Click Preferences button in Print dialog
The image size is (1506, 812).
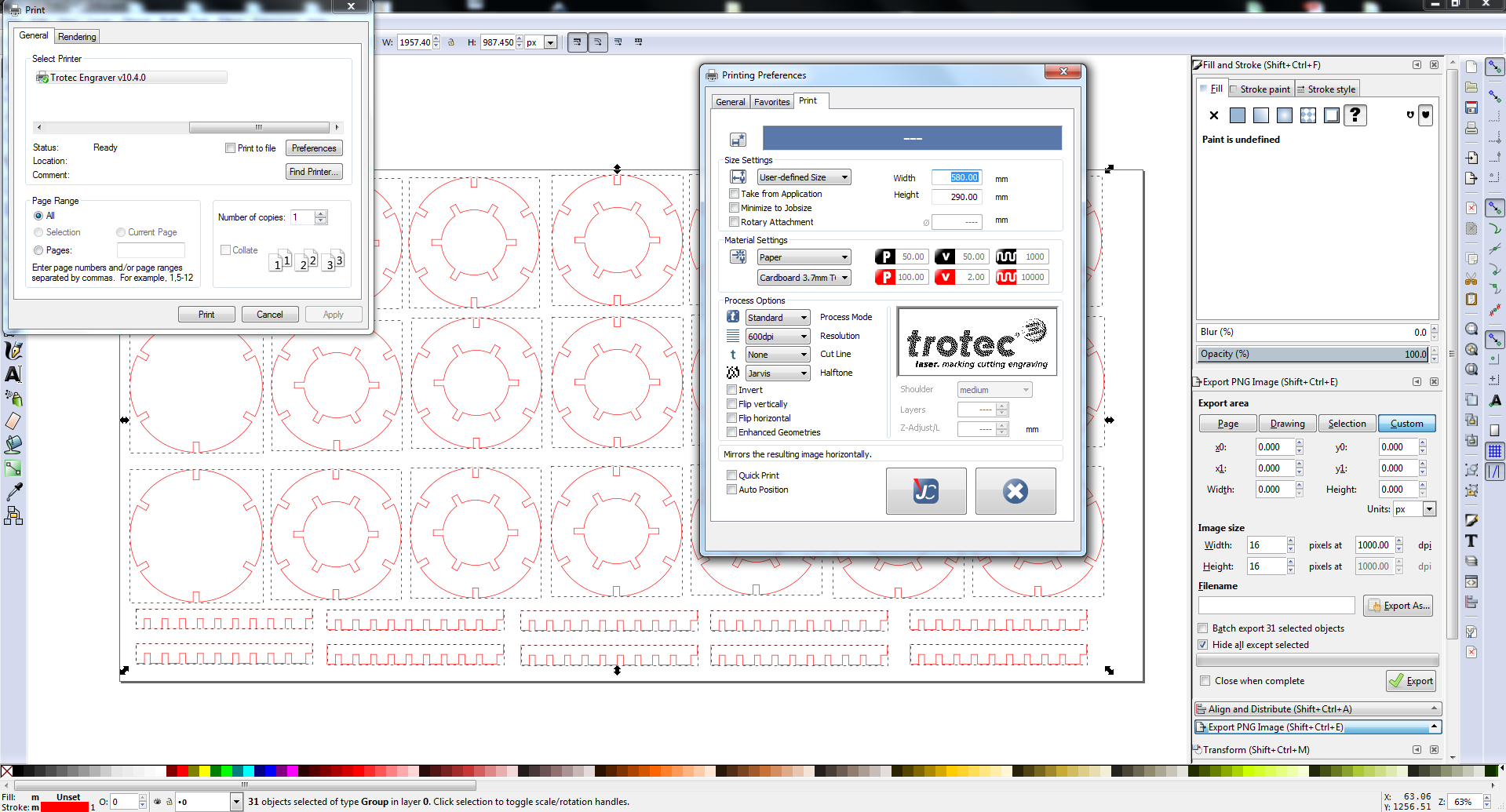314,148
